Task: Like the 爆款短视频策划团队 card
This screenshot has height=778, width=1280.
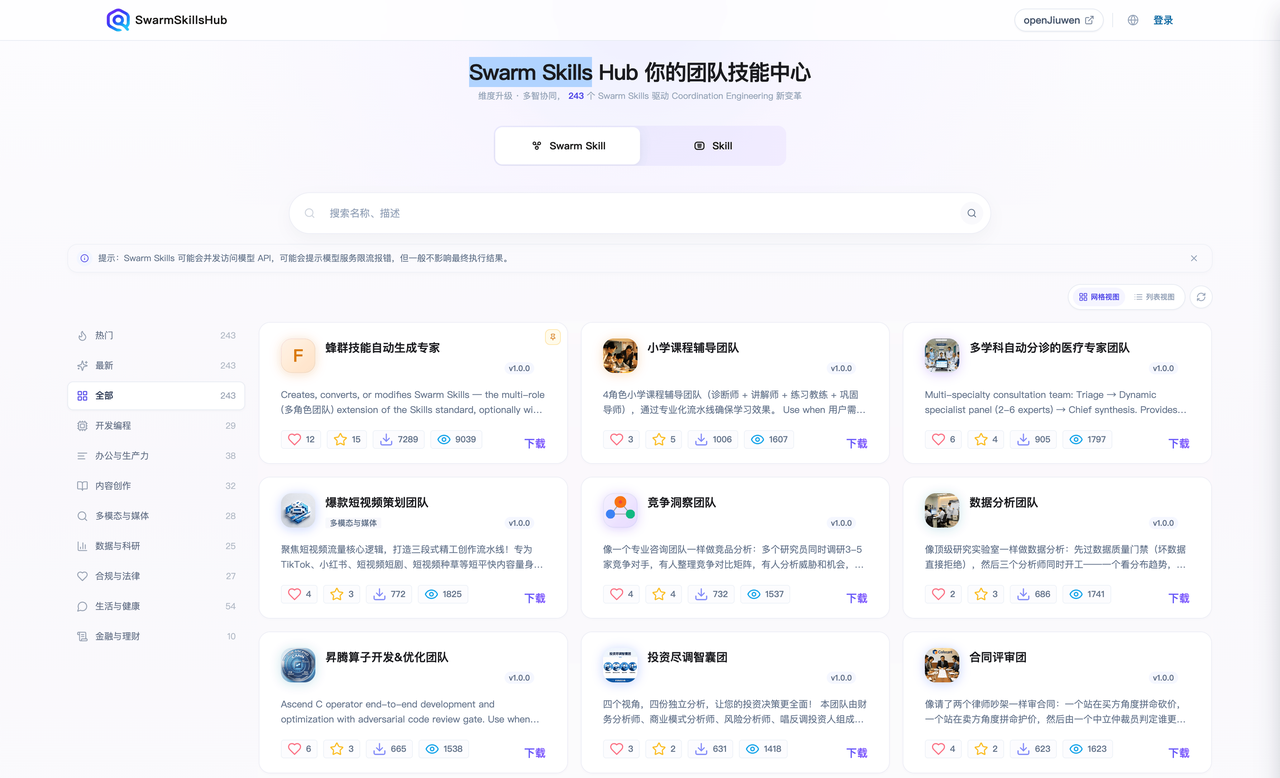Action: point(294,594)
